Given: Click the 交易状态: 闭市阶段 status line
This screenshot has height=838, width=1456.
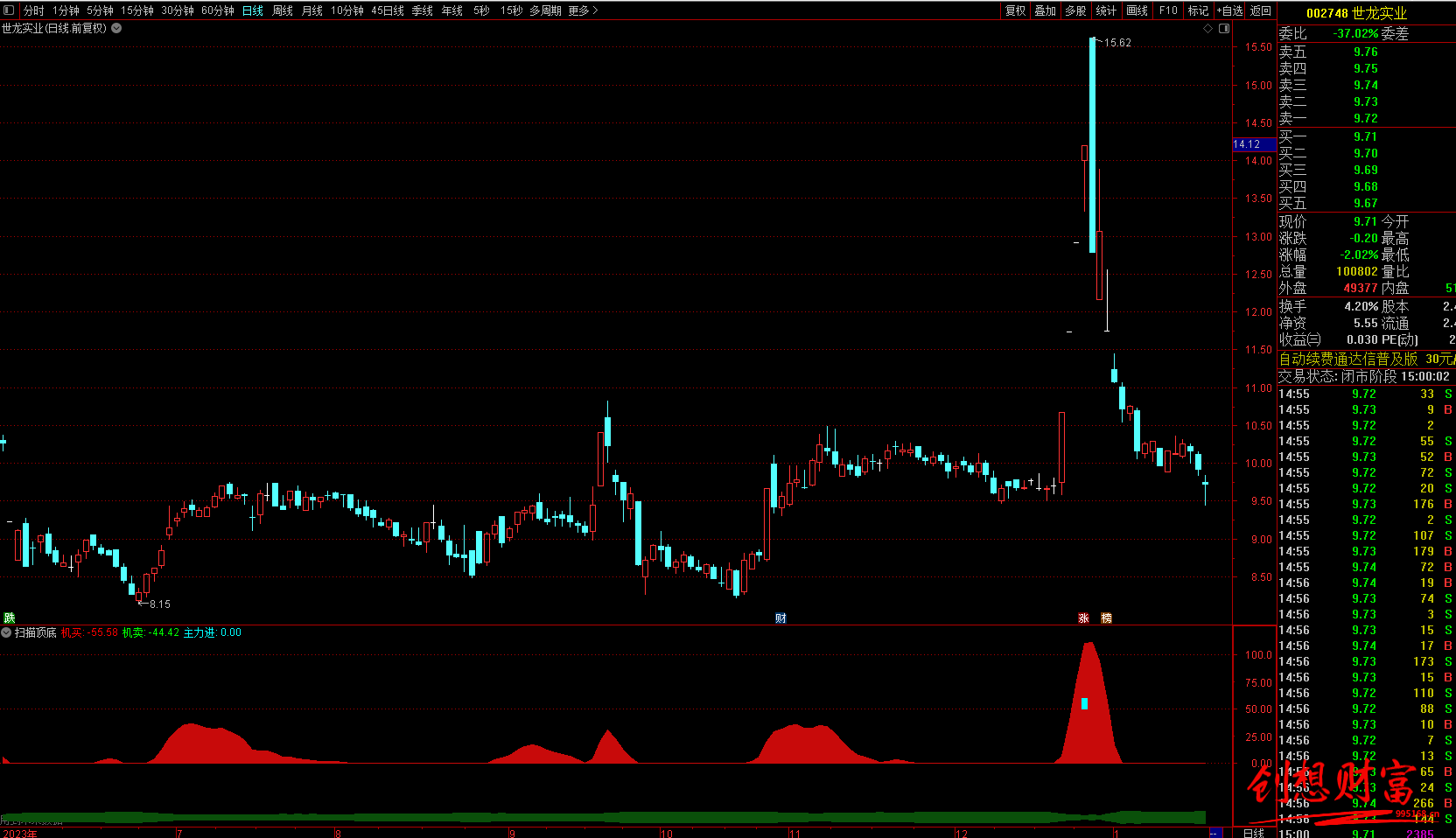Looking at the screenshot, I should point(1364,376).
